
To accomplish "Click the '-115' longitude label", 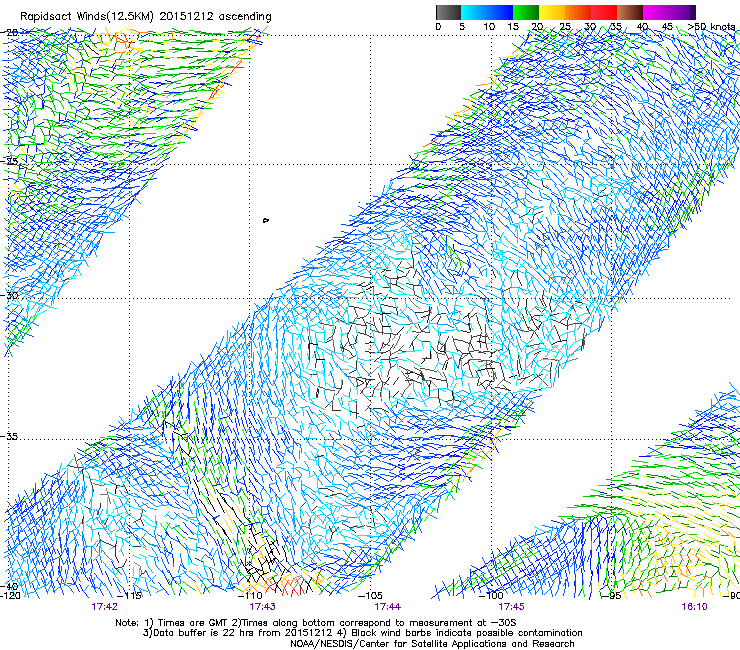I will click(x=131, y=596).
